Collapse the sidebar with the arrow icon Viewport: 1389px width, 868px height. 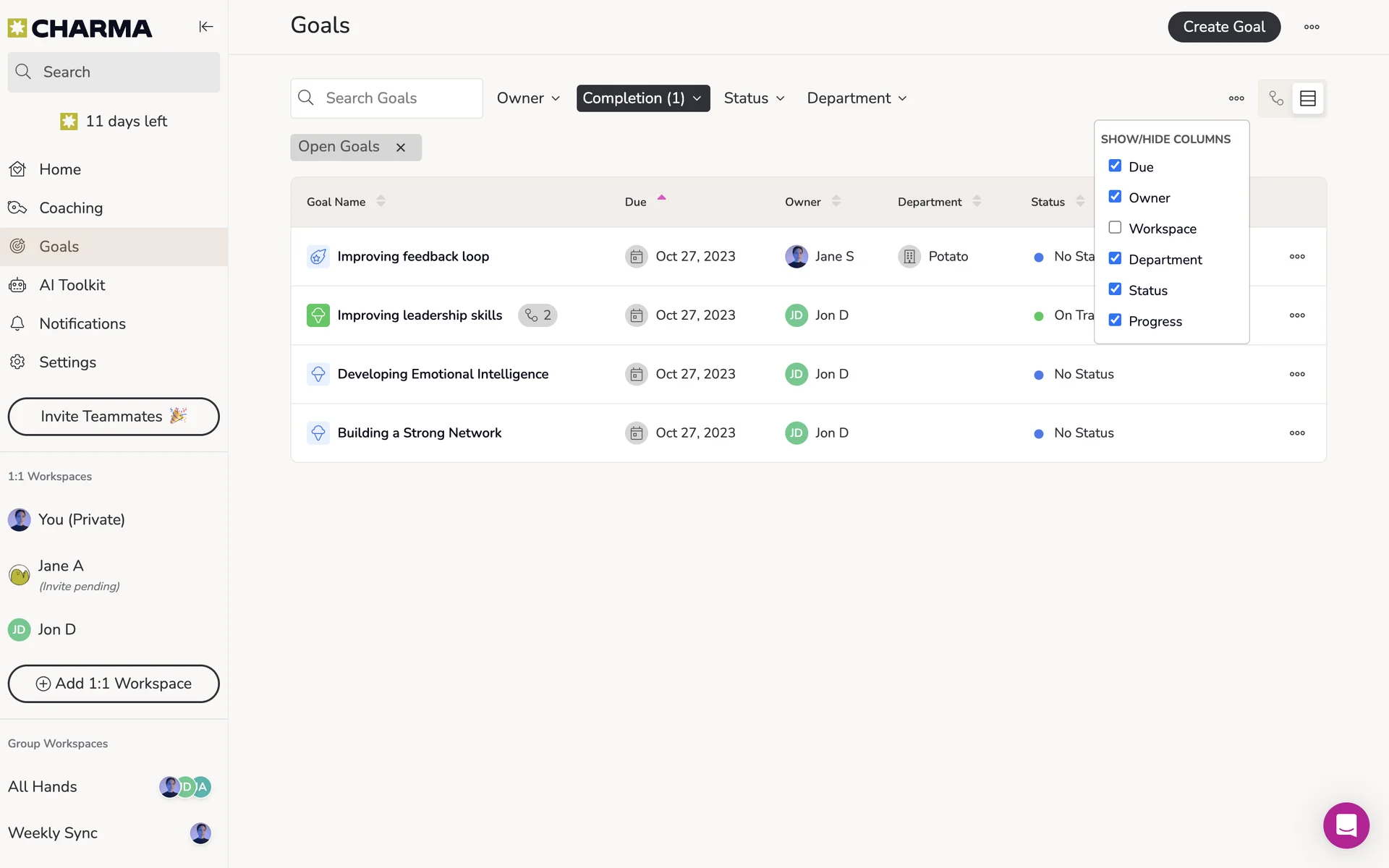point(206,27)
